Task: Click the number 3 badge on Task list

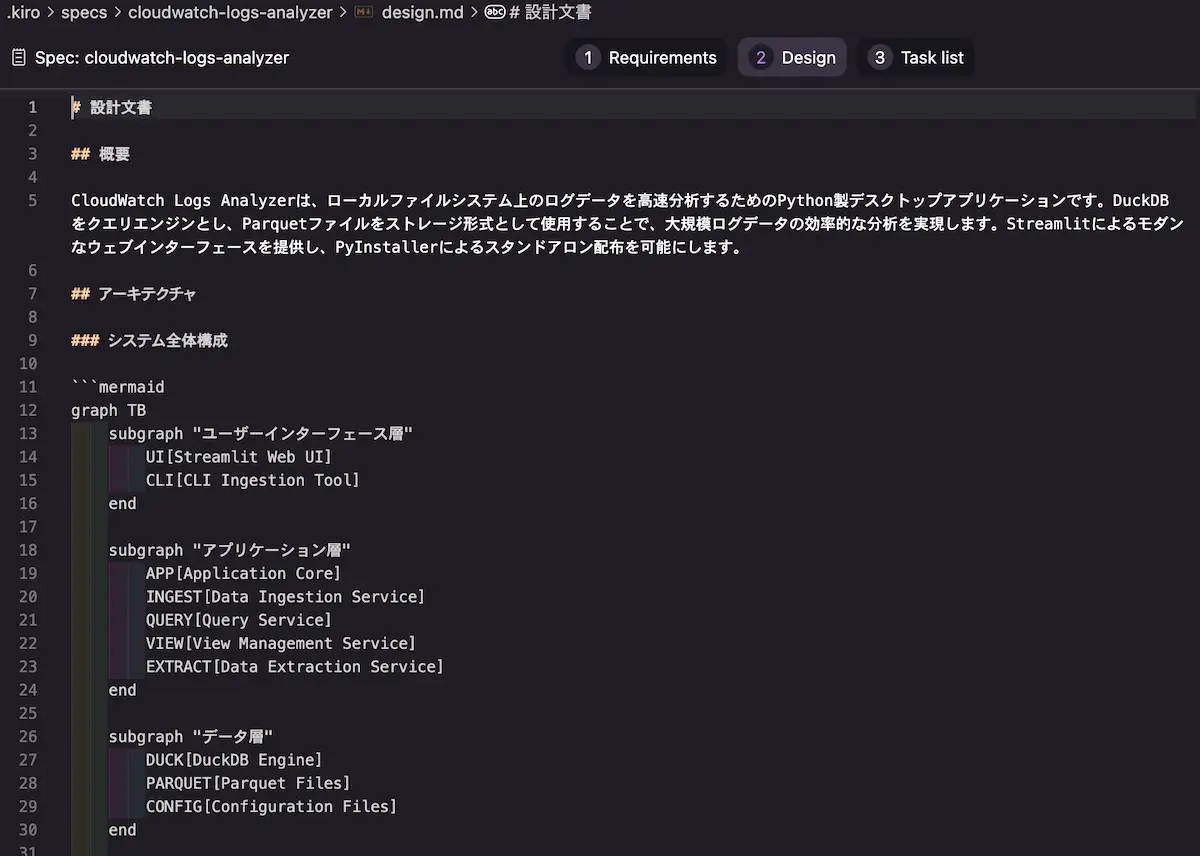Action: pyautogui.click(x=879, y=58)
